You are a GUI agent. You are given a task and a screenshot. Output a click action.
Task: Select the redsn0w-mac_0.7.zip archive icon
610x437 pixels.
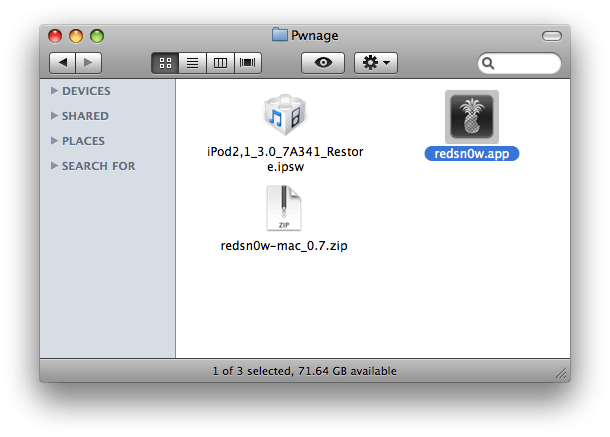pos(284,208)
